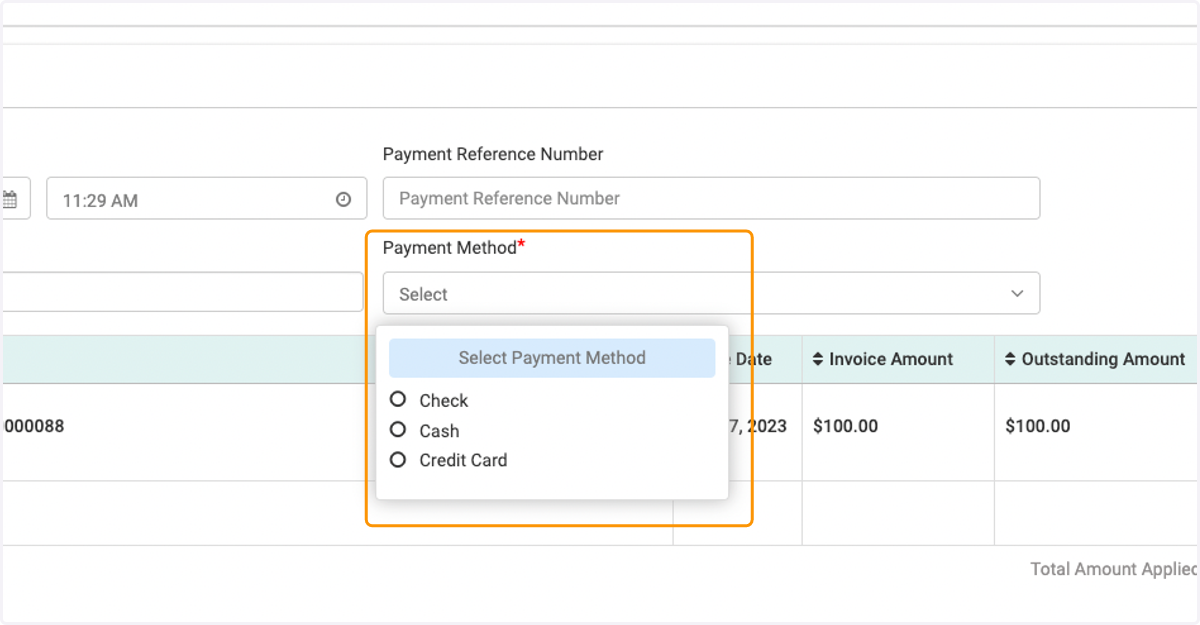Click the Payment Method dropdown chevron arrow
1200x625 pixels.
(1017, 294)
